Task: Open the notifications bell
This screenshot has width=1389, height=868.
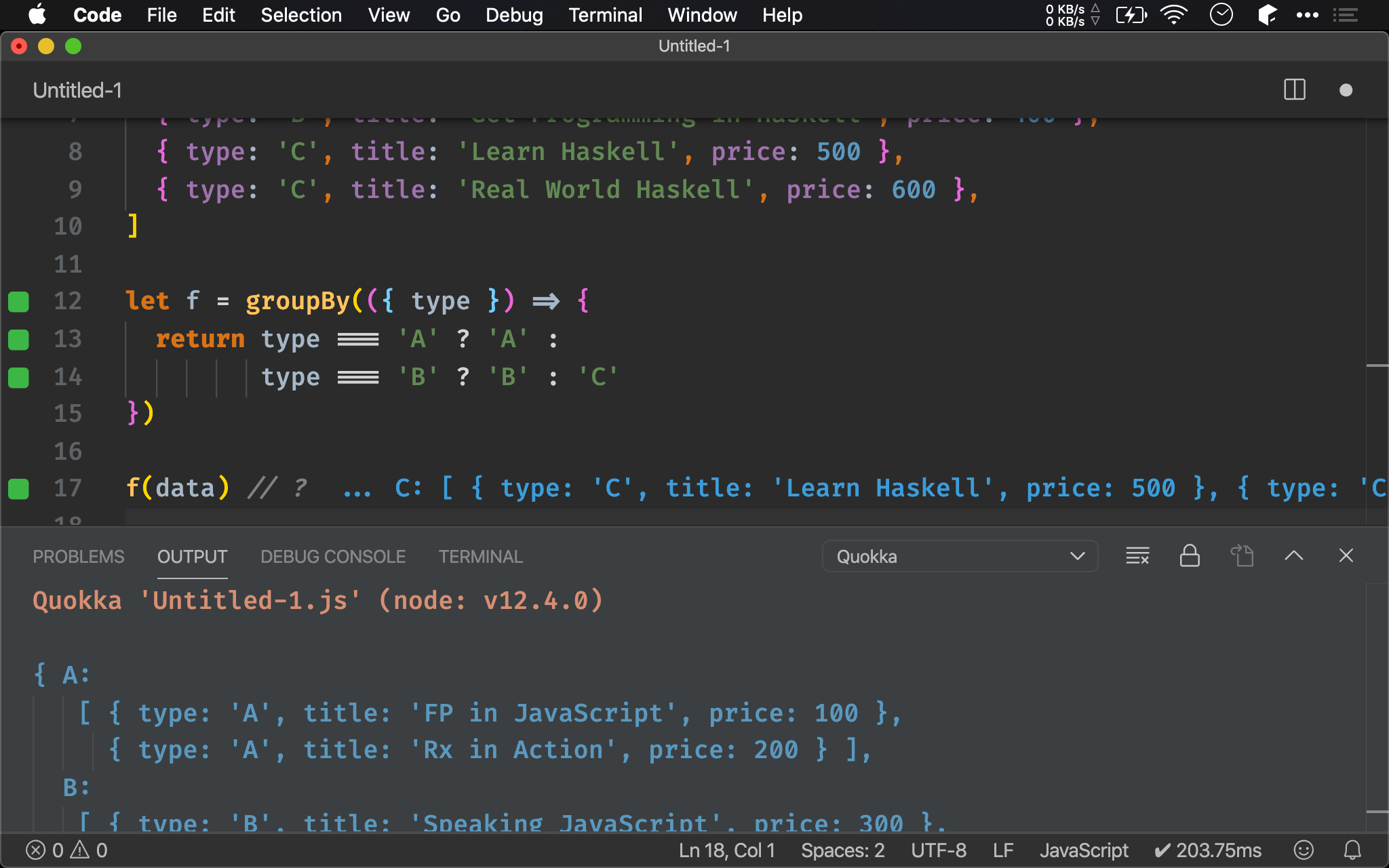Action: coord(1352,850)
